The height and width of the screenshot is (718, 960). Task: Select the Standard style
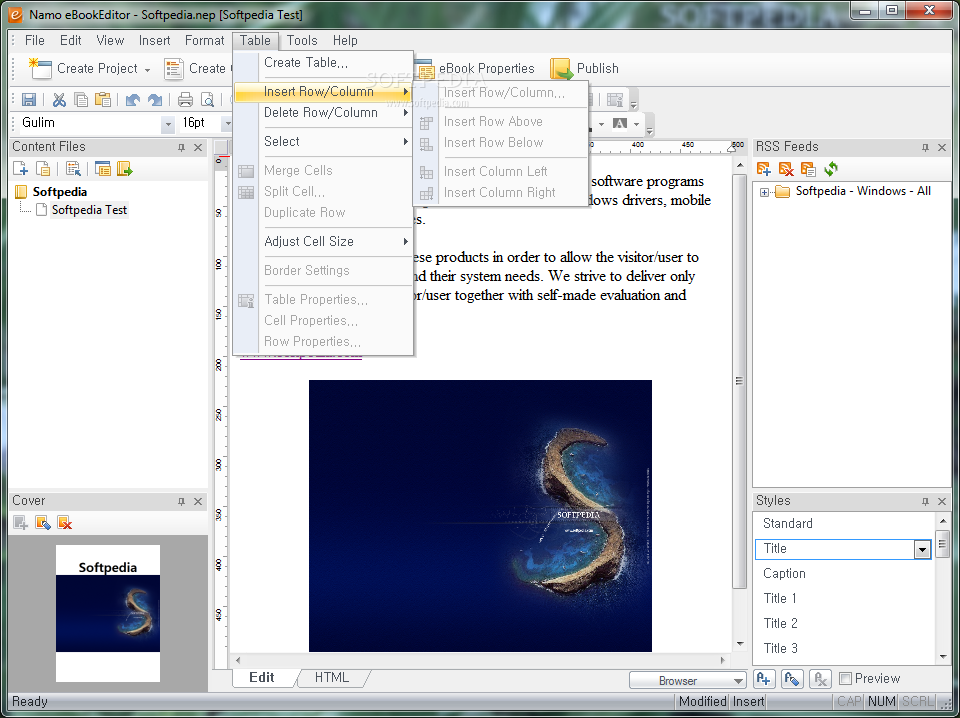844,524
